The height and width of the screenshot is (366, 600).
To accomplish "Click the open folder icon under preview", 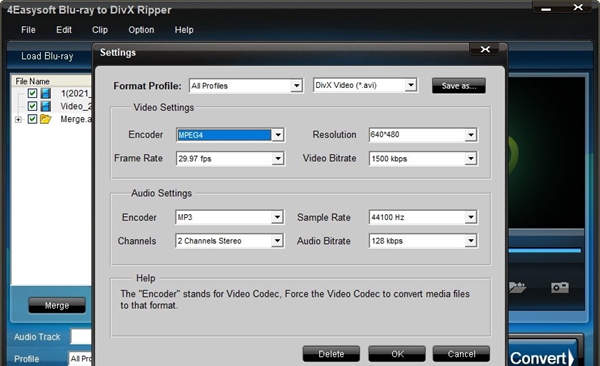I will 517,287.
